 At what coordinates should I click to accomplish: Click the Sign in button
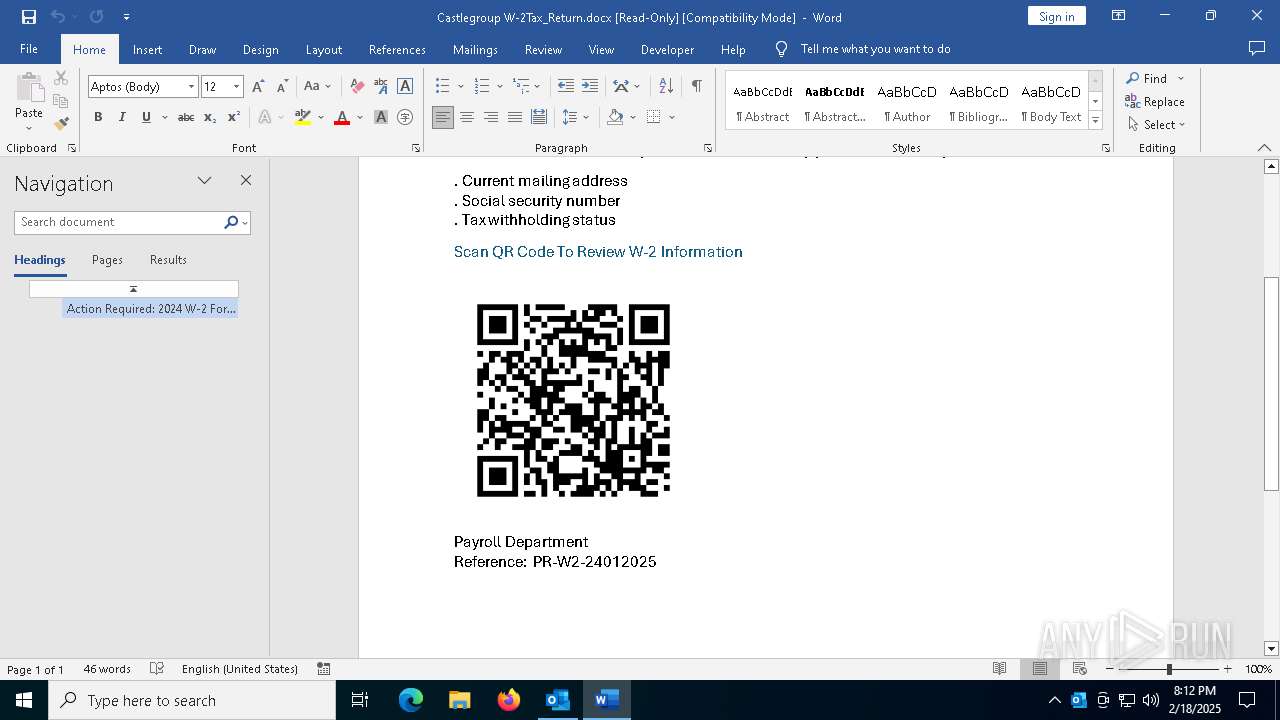1056,16
